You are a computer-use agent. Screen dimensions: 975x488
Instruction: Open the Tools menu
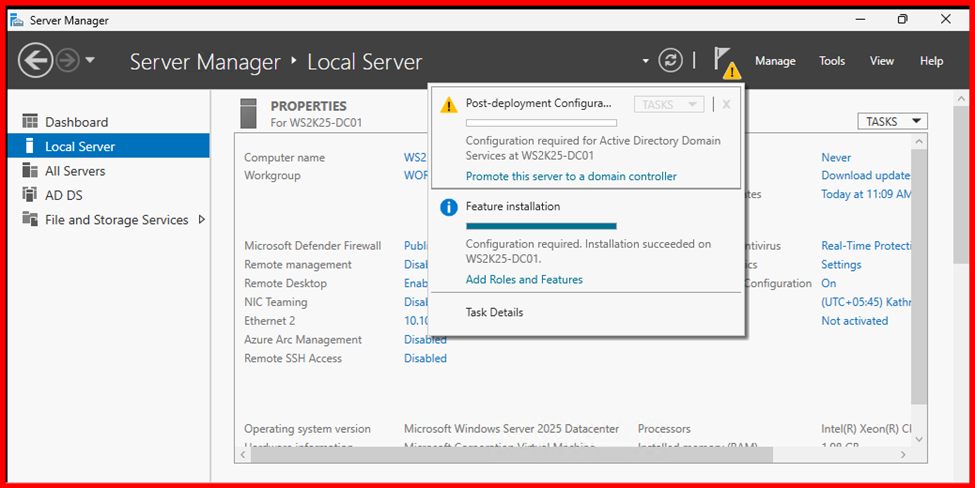832,61
